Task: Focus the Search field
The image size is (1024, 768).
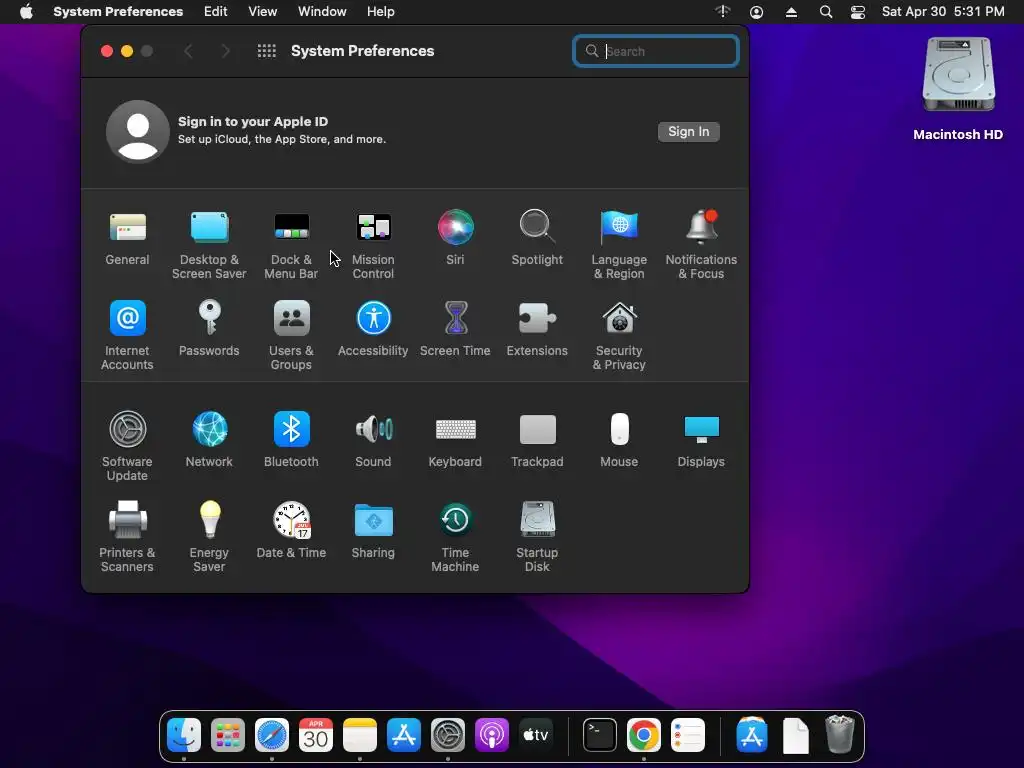Action: pos(656,51)
